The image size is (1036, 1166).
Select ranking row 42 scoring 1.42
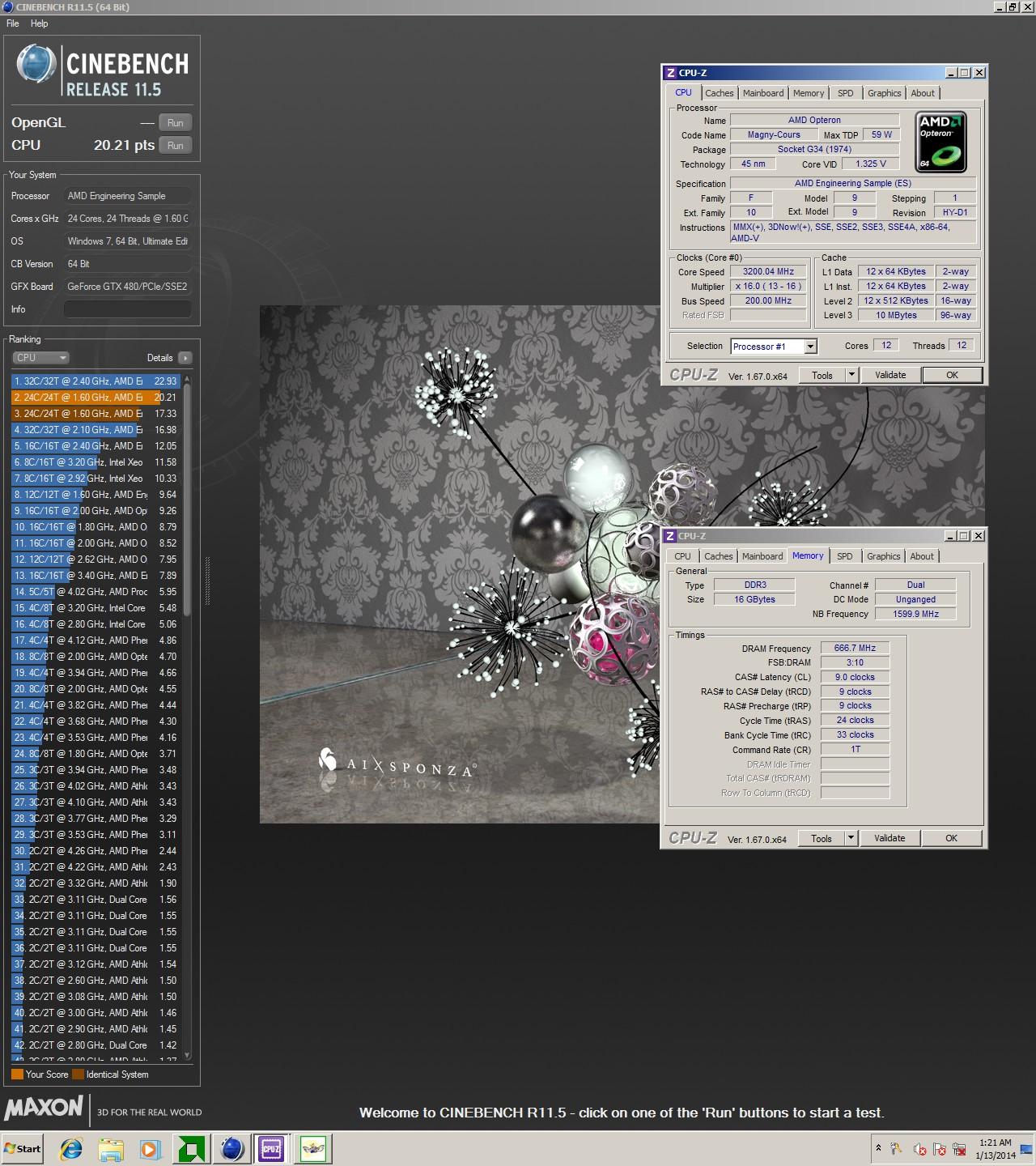tap(96, 1045)
